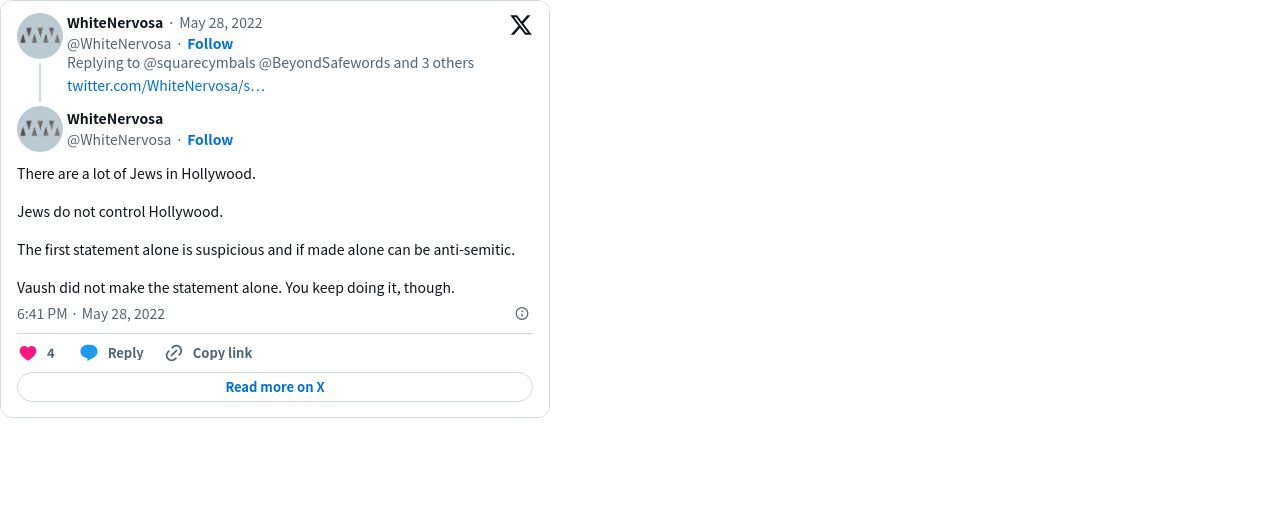This screenshot has width=1284, height=514.
Task: Open the twitter.com/WhiteNervosa/s… link
Action: (166, 86)
